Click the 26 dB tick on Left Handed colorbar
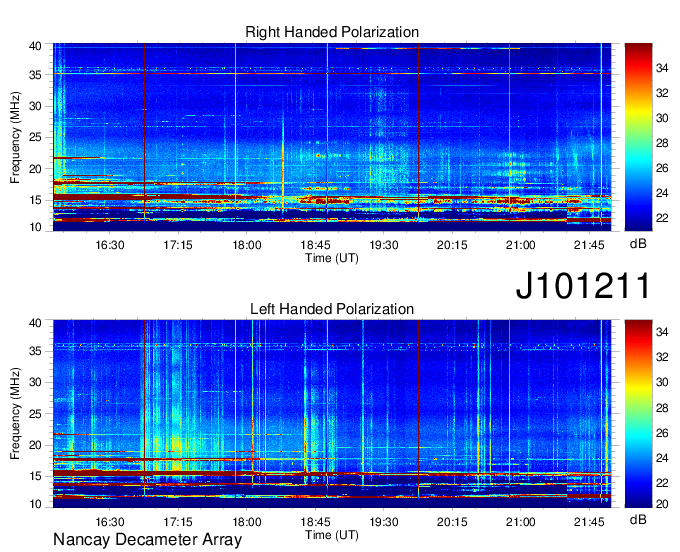 point(662,433)
